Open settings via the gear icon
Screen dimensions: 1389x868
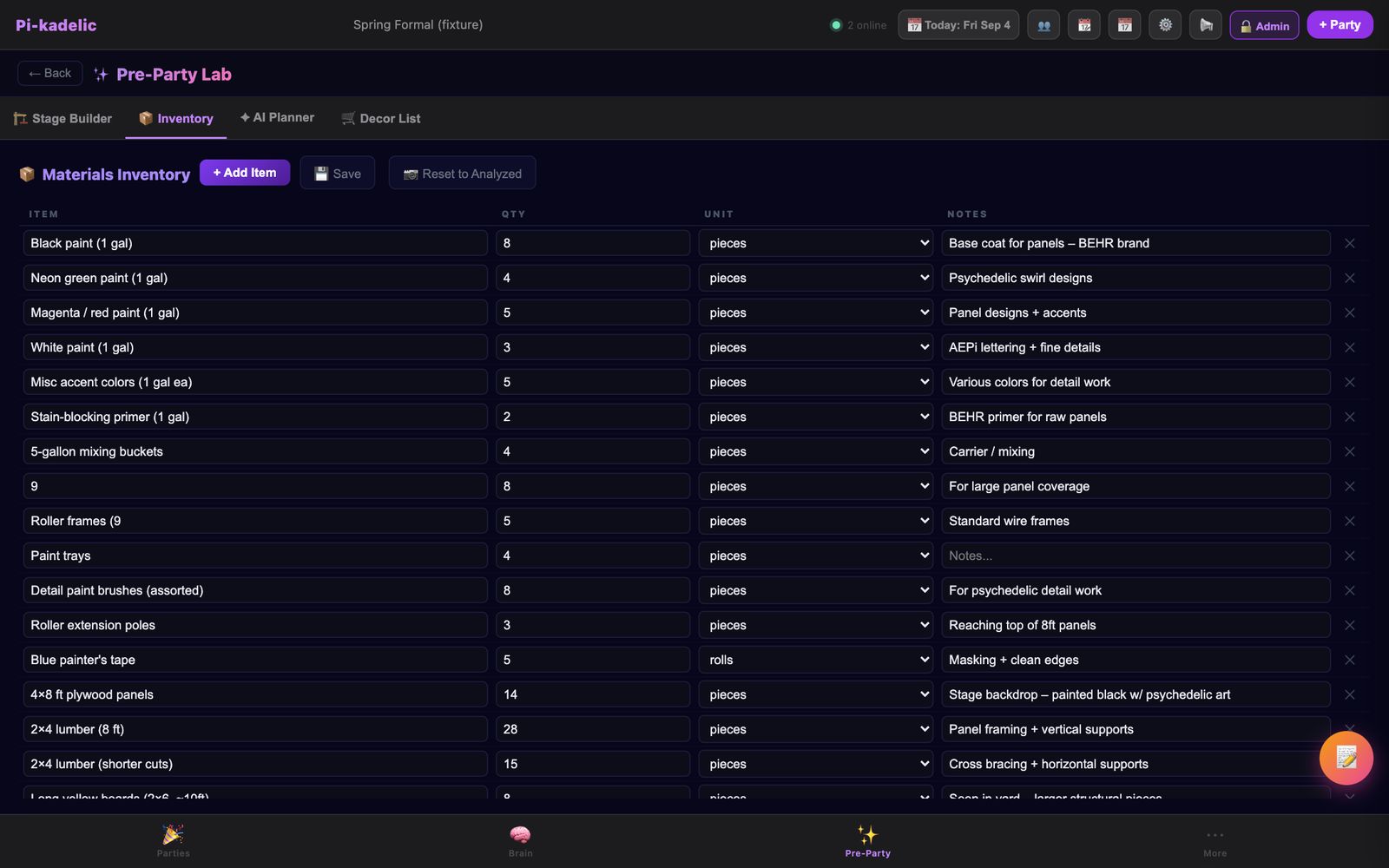pyautogui.click(x=1165, y=25)
